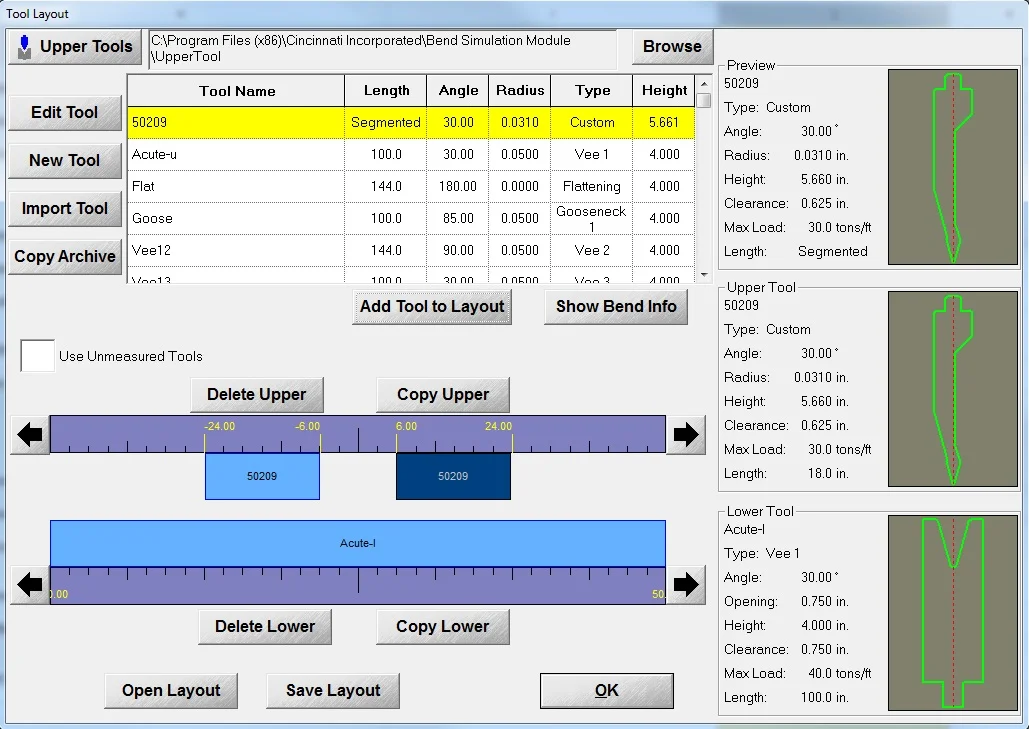Click the right arrow on the upper tool ruler
Viewport: 1029px width, 729px height.
coord(686,434)
